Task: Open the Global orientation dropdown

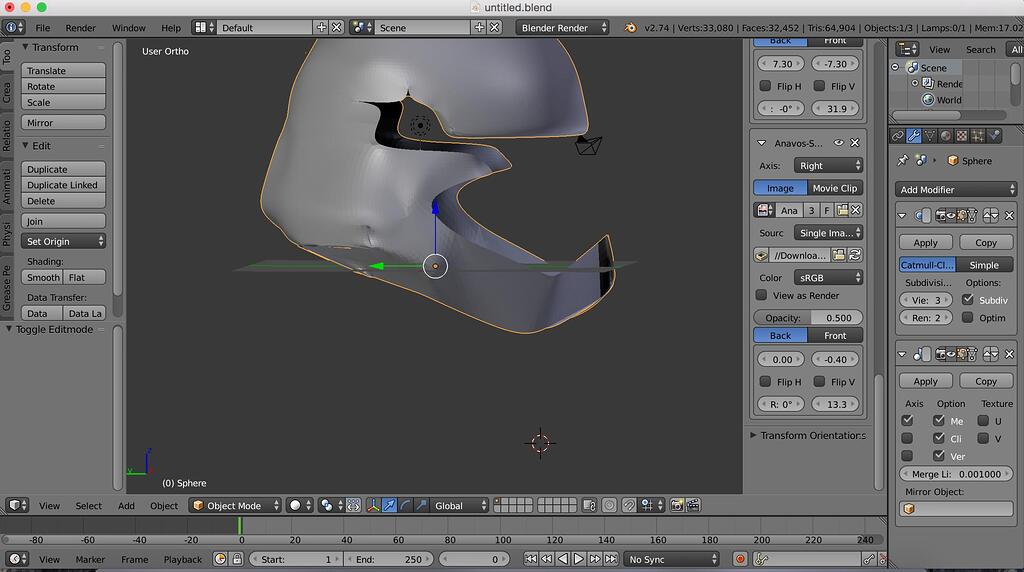Action: point(460,505)
